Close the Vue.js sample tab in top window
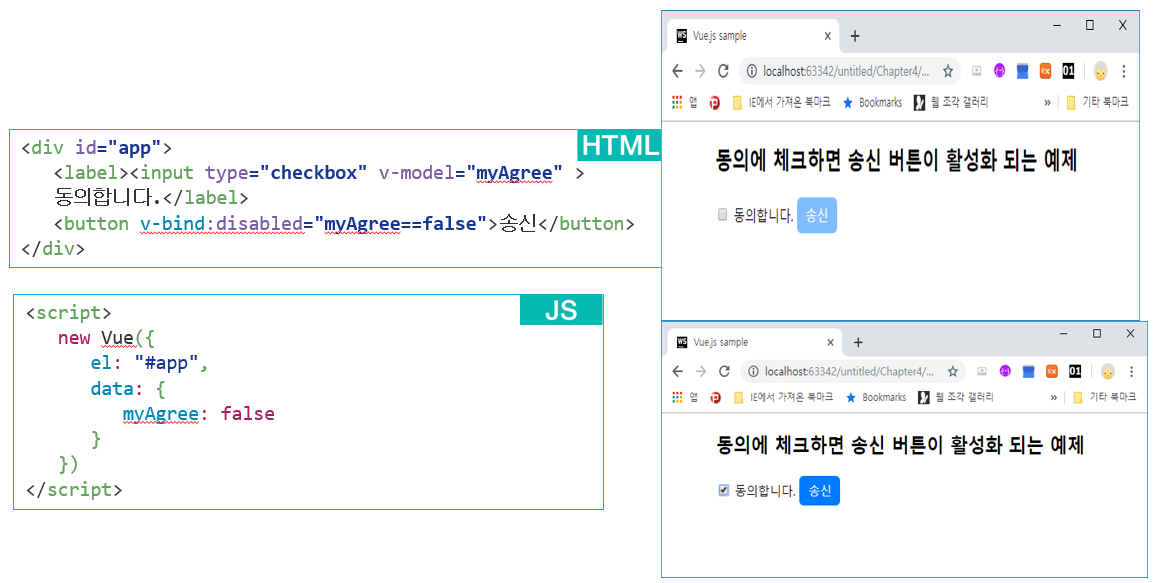Image resolution: width=1153 pixels, height=583 pixels. tap(827, 36)
